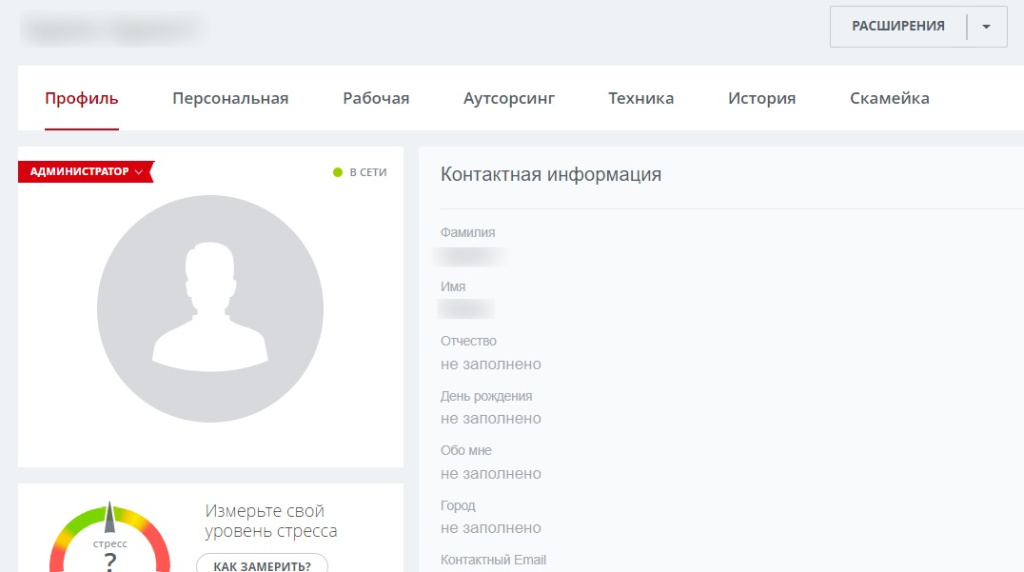Click the В СЕТИ status text
The image size is (1024, 572).
pos(368,172)
